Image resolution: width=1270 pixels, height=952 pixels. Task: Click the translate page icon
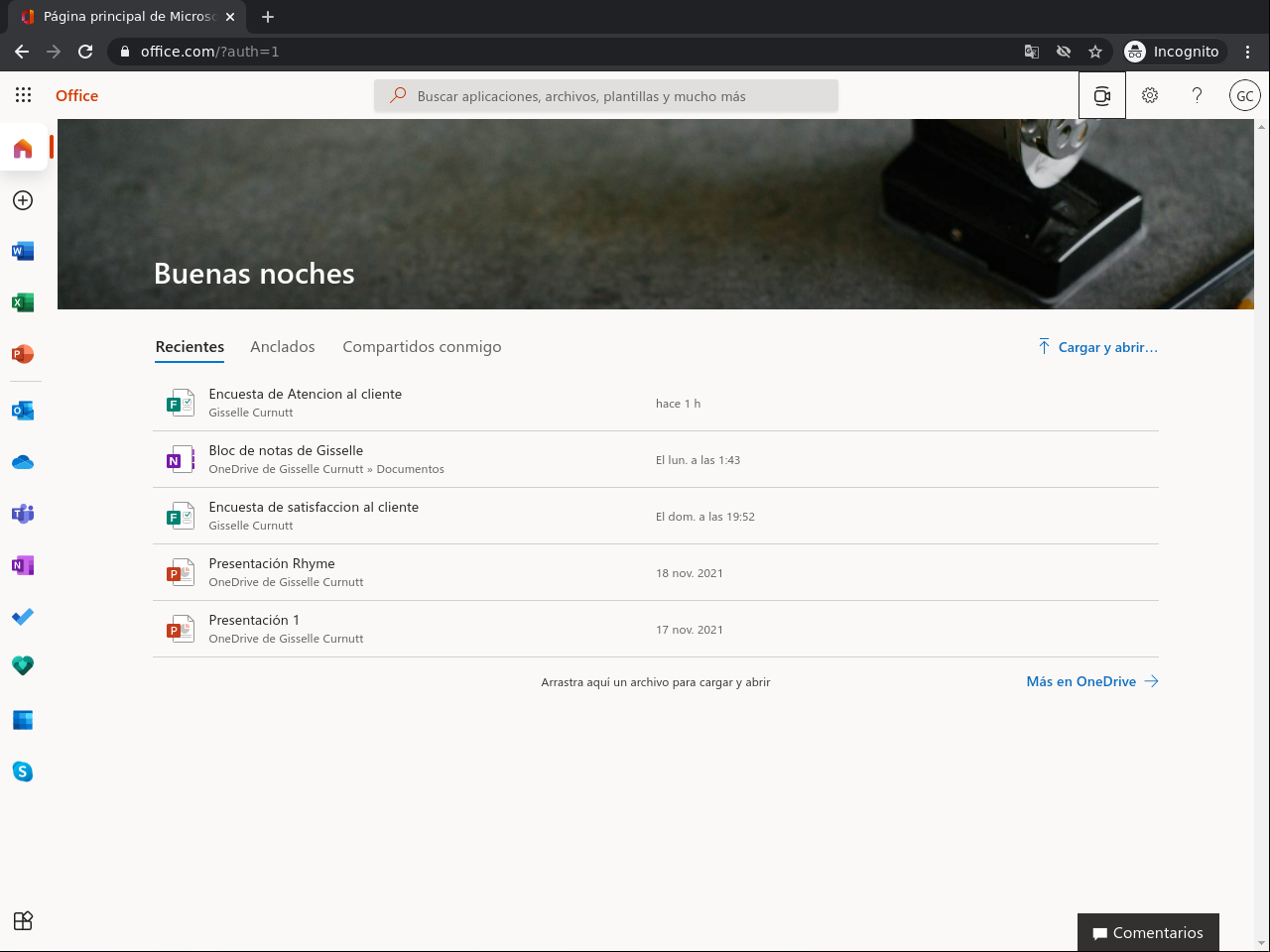[1032, 52]
